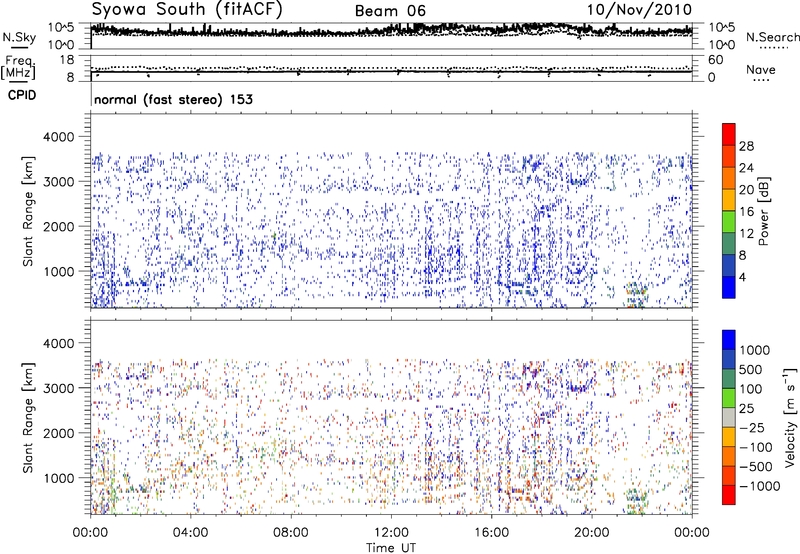Click the red -1000 segment of the velocity bar

coord(729,495)
